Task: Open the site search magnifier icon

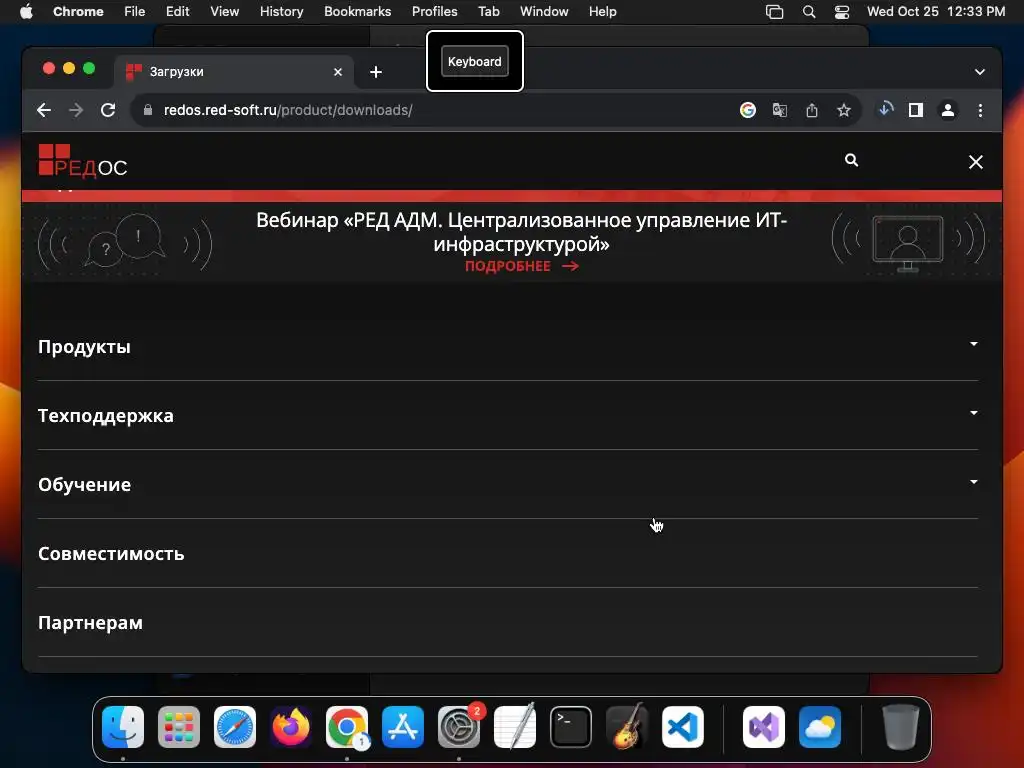Action: pos(851,160)
